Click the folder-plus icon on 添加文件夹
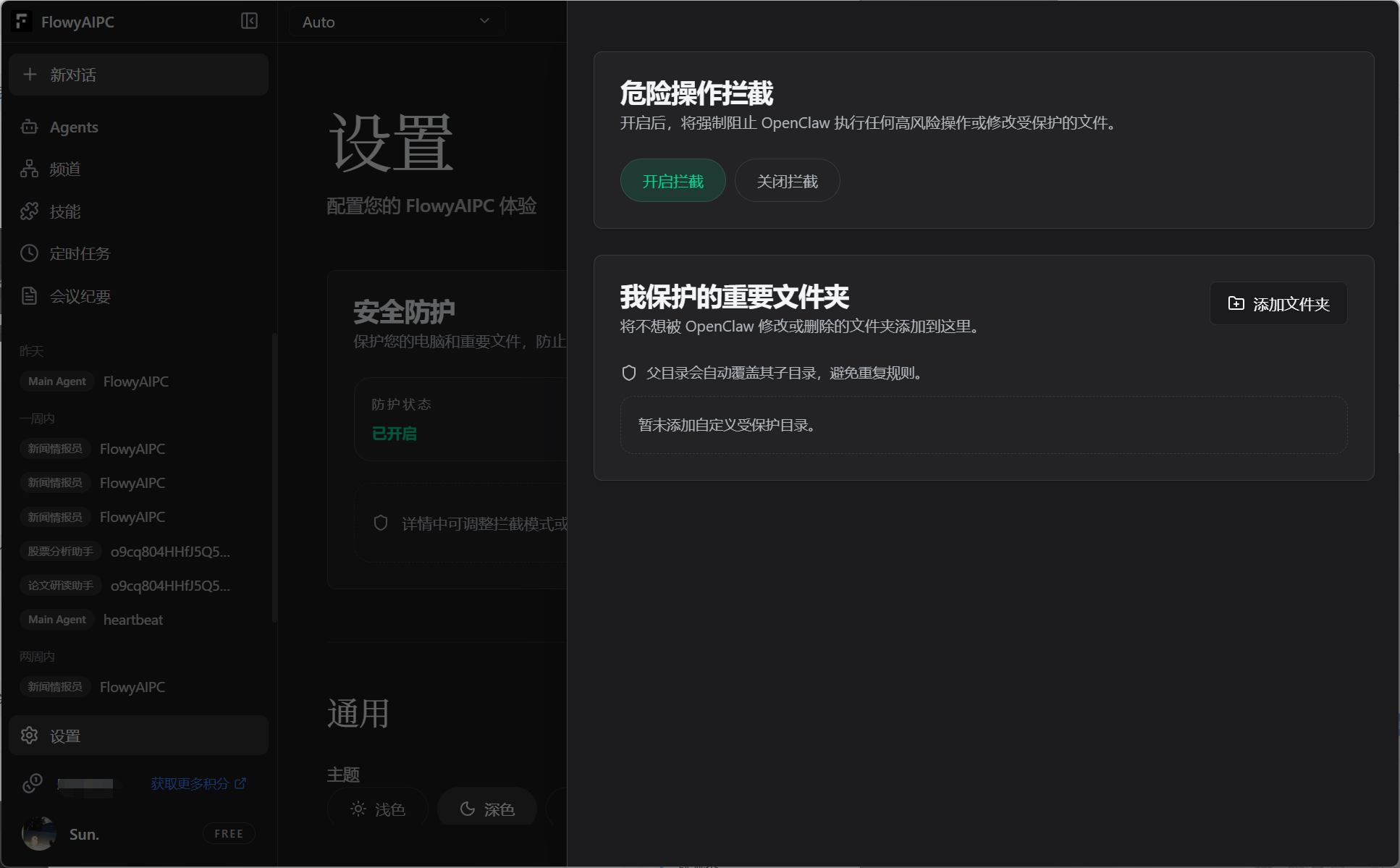1400x868 pixels. [1236, 303]
